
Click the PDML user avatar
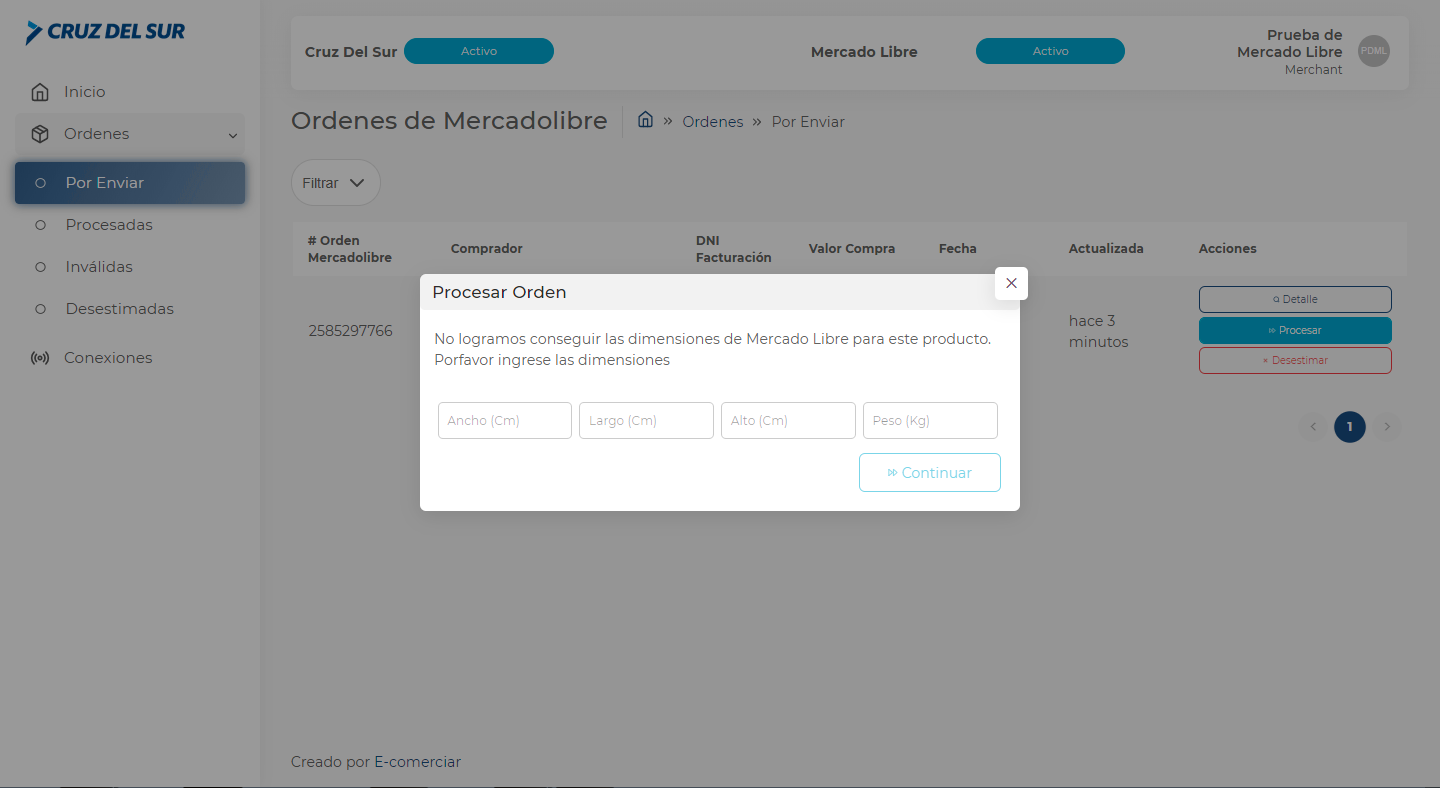click(1373, 51)
